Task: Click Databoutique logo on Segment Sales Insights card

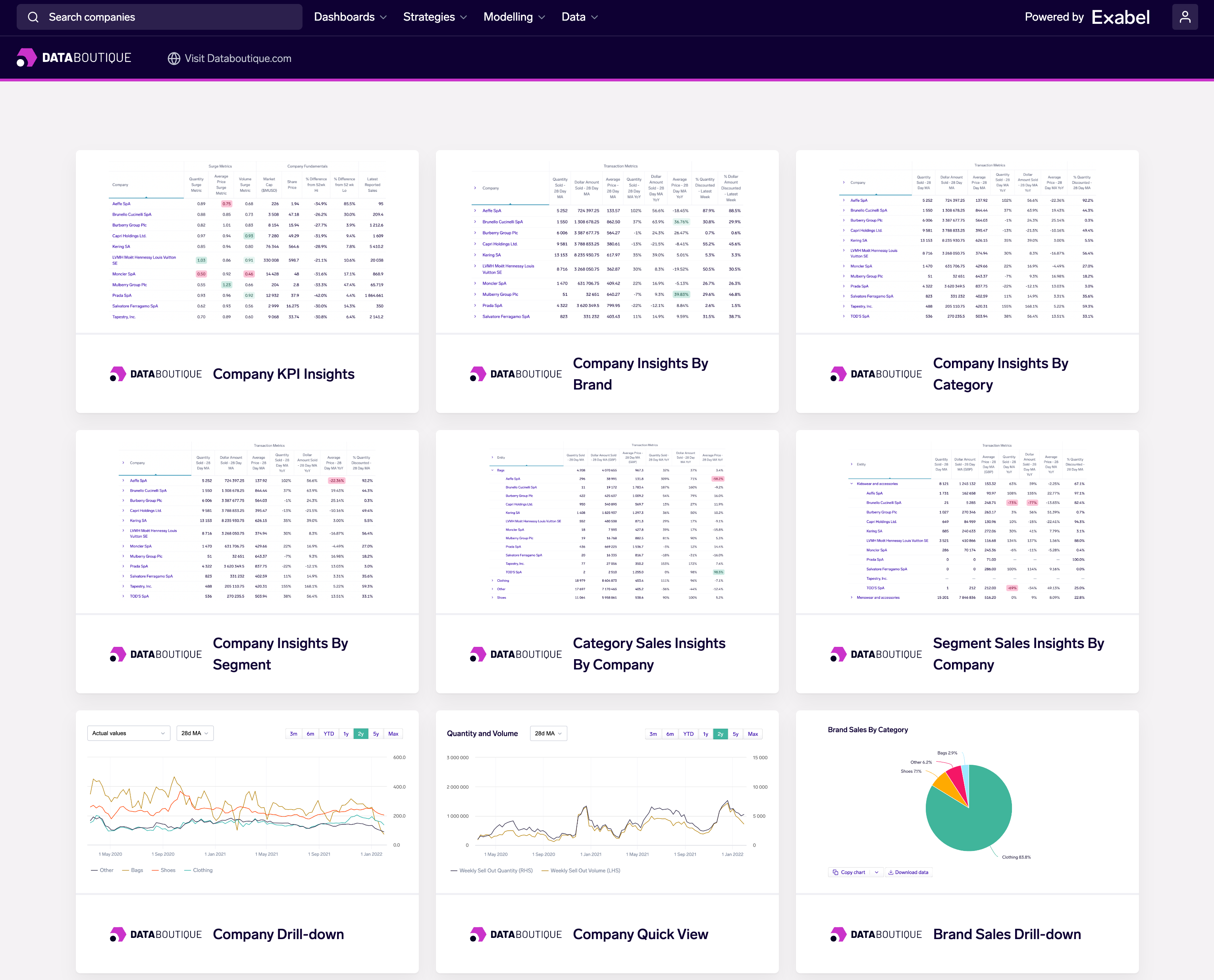Action: (x=876, y=654)
